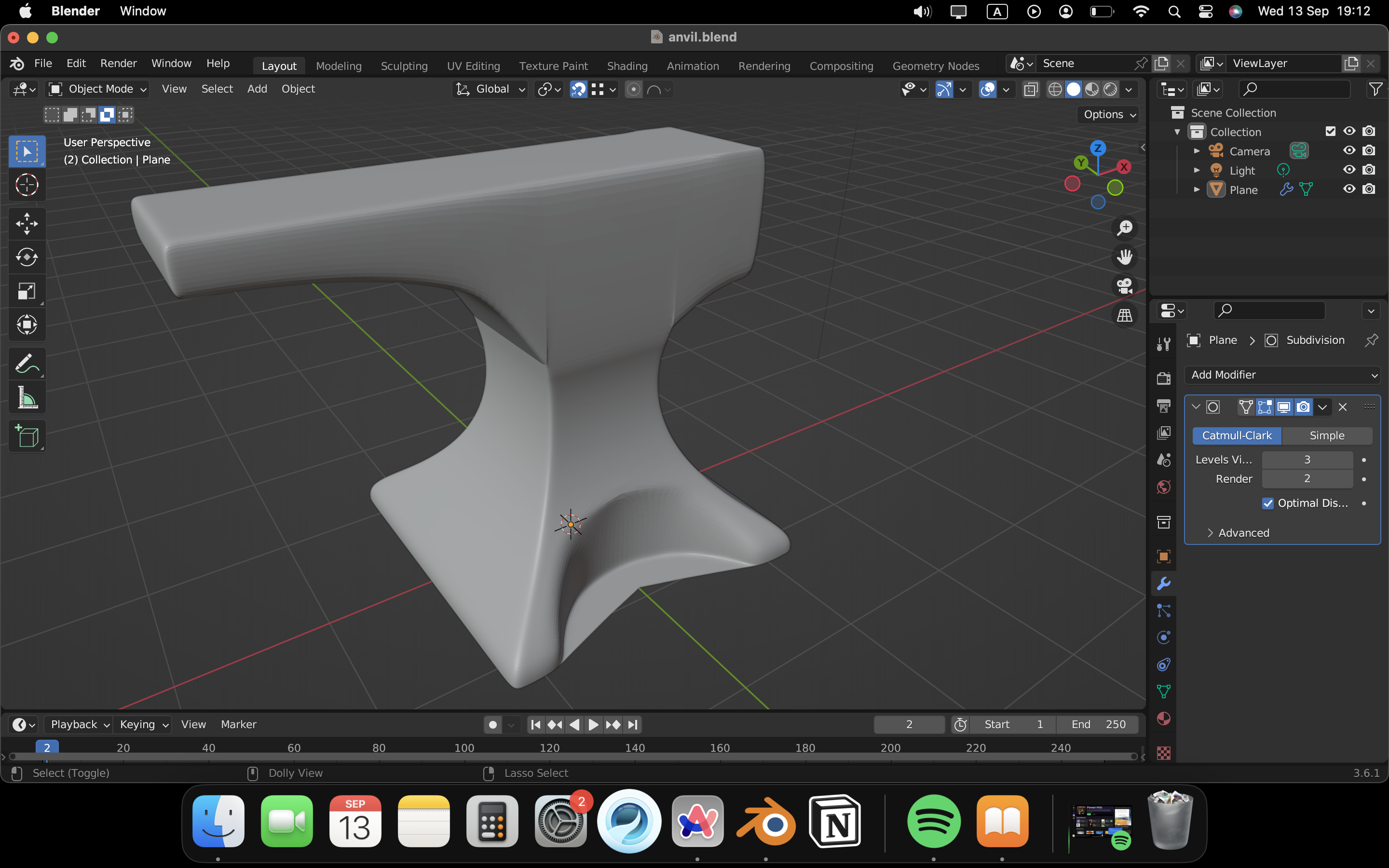Open Add Modifier dropdown
This screenshot has height=868, width=1389.
[x=1282, y=375]
